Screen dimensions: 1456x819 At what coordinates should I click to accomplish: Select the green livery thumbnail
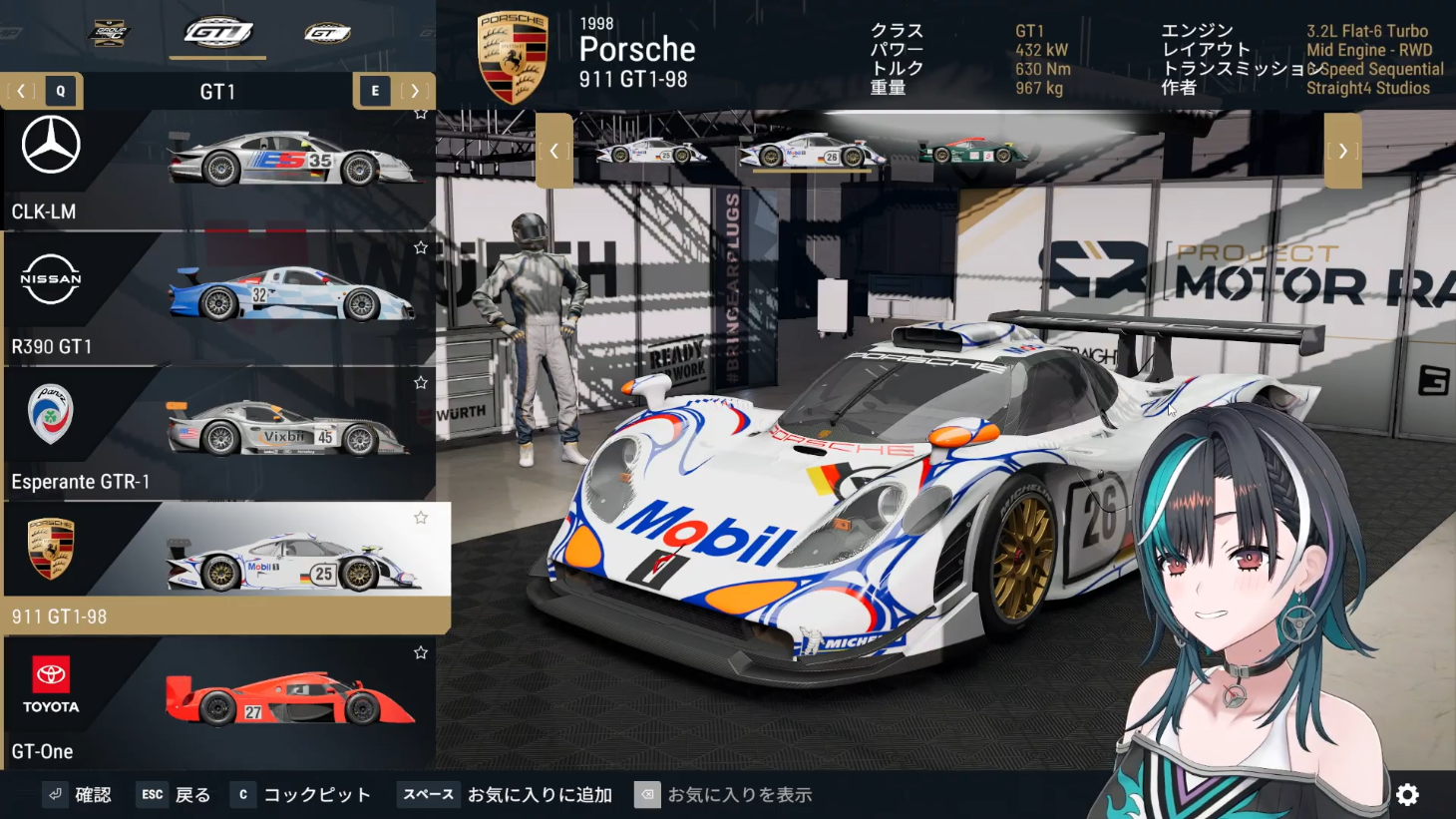coord(971,152)
